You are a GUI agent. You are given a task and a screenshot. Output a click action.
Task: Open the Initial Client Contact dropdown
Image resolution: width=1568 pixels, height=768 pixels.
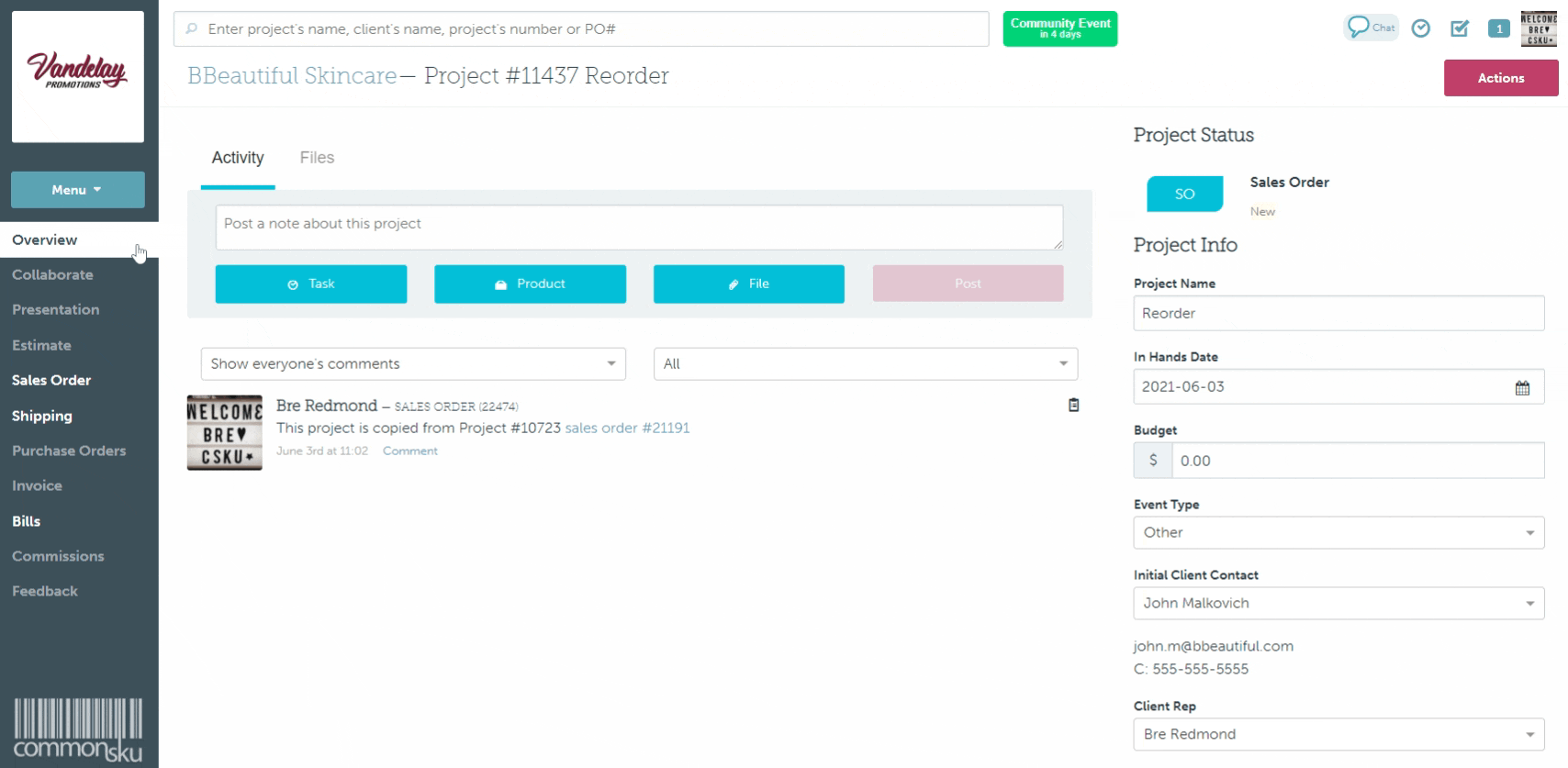click(x=1338, y=604)
